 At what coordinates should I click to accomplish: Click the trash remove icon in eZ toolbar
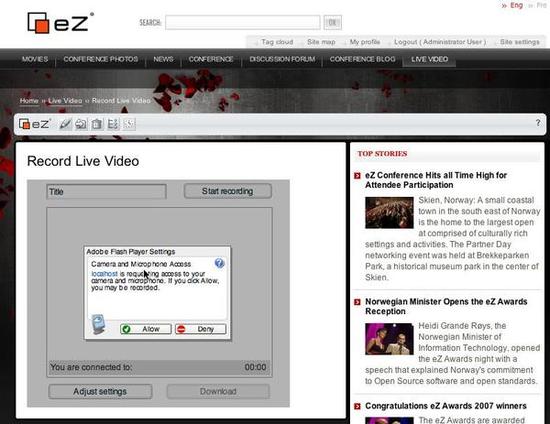[97, 124]
